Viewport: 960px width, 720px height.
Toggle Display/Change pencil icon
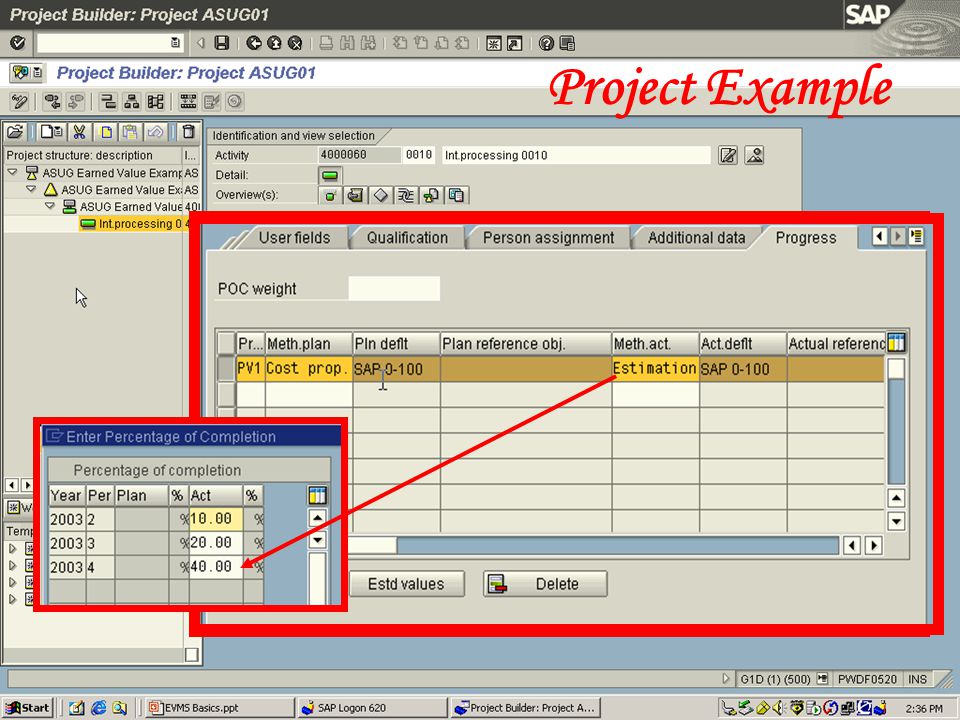20,101
